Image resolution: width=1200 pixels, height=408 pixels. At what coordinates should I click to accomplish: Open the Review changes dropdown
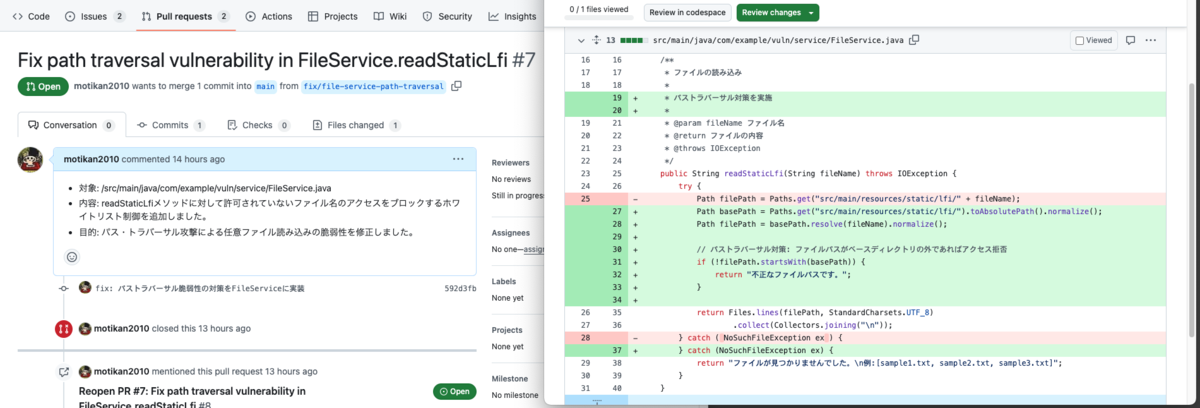pos(778,12)
